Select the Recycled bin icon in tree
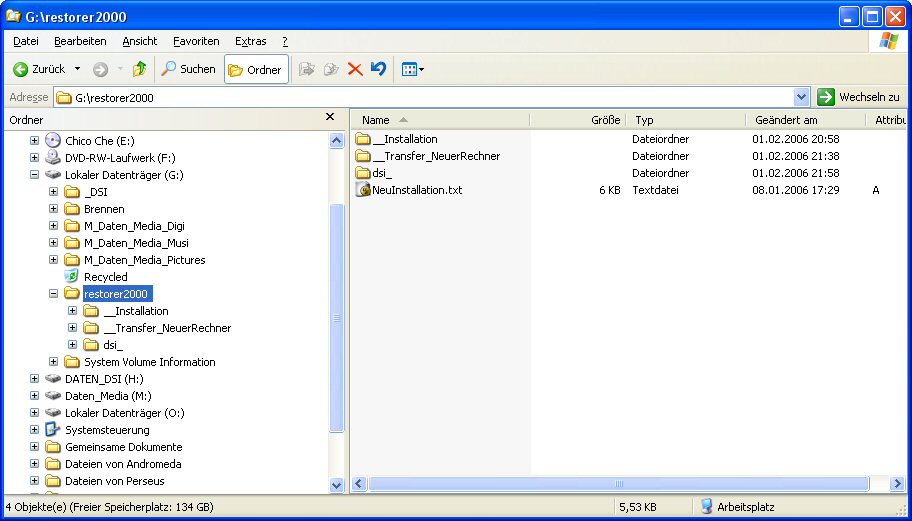 72,276
